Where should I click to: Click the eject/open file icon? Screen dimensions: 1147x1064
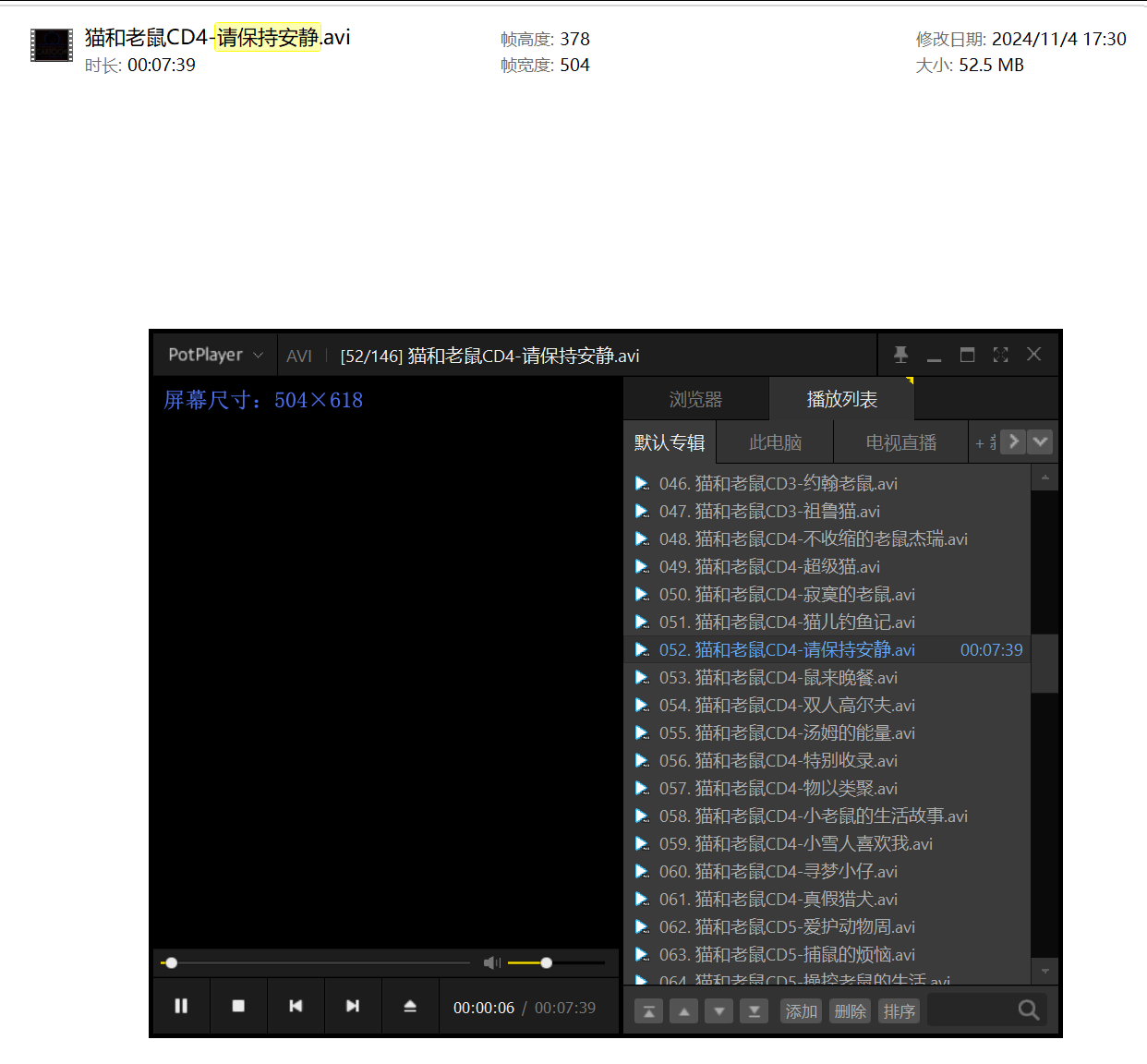(x=410, y=1006)
